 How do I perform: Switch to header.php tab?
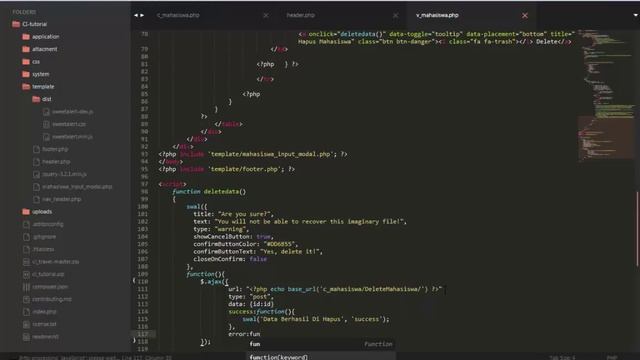300,15
